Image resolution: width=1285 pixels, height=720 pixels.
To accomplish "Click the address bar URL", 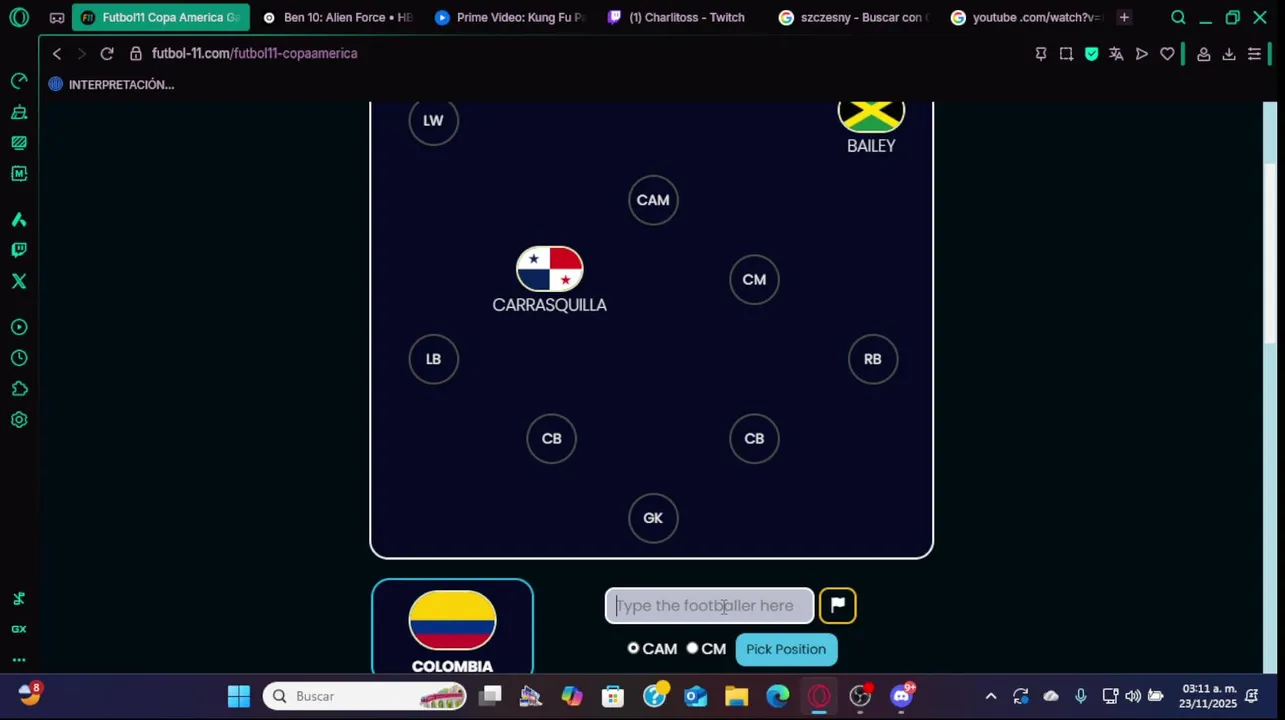I will pos(255,54).
